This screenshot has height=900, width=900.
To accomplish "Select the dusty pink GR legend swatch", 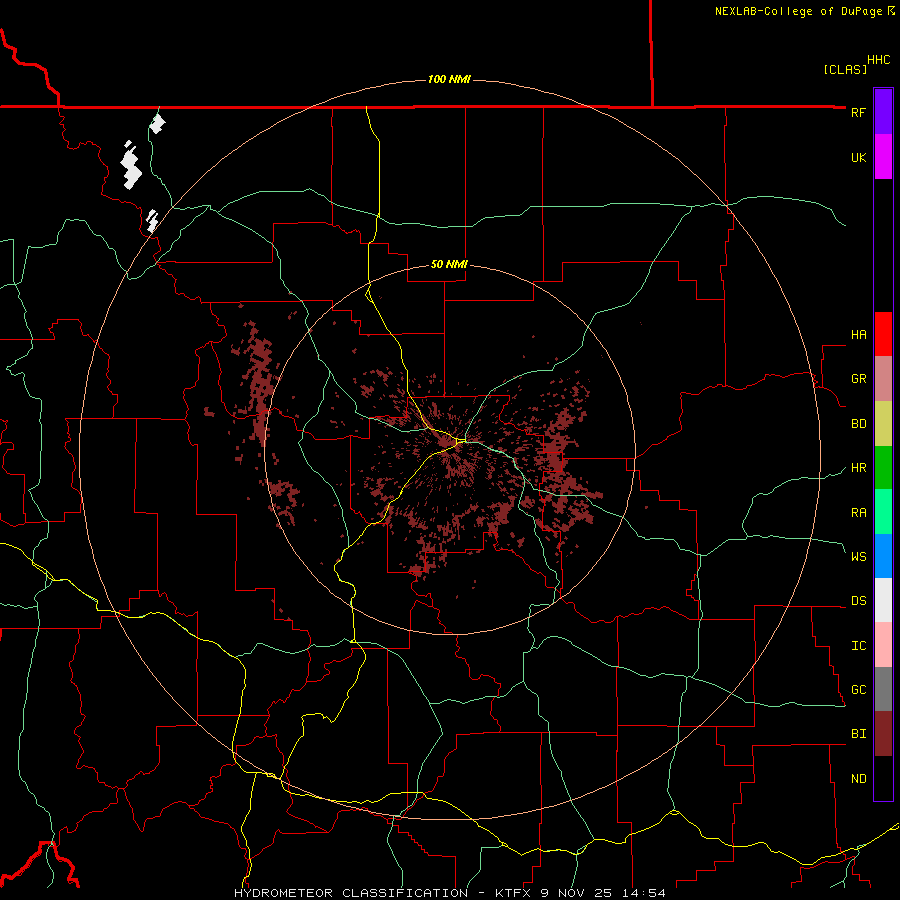I will click(883, 378).
